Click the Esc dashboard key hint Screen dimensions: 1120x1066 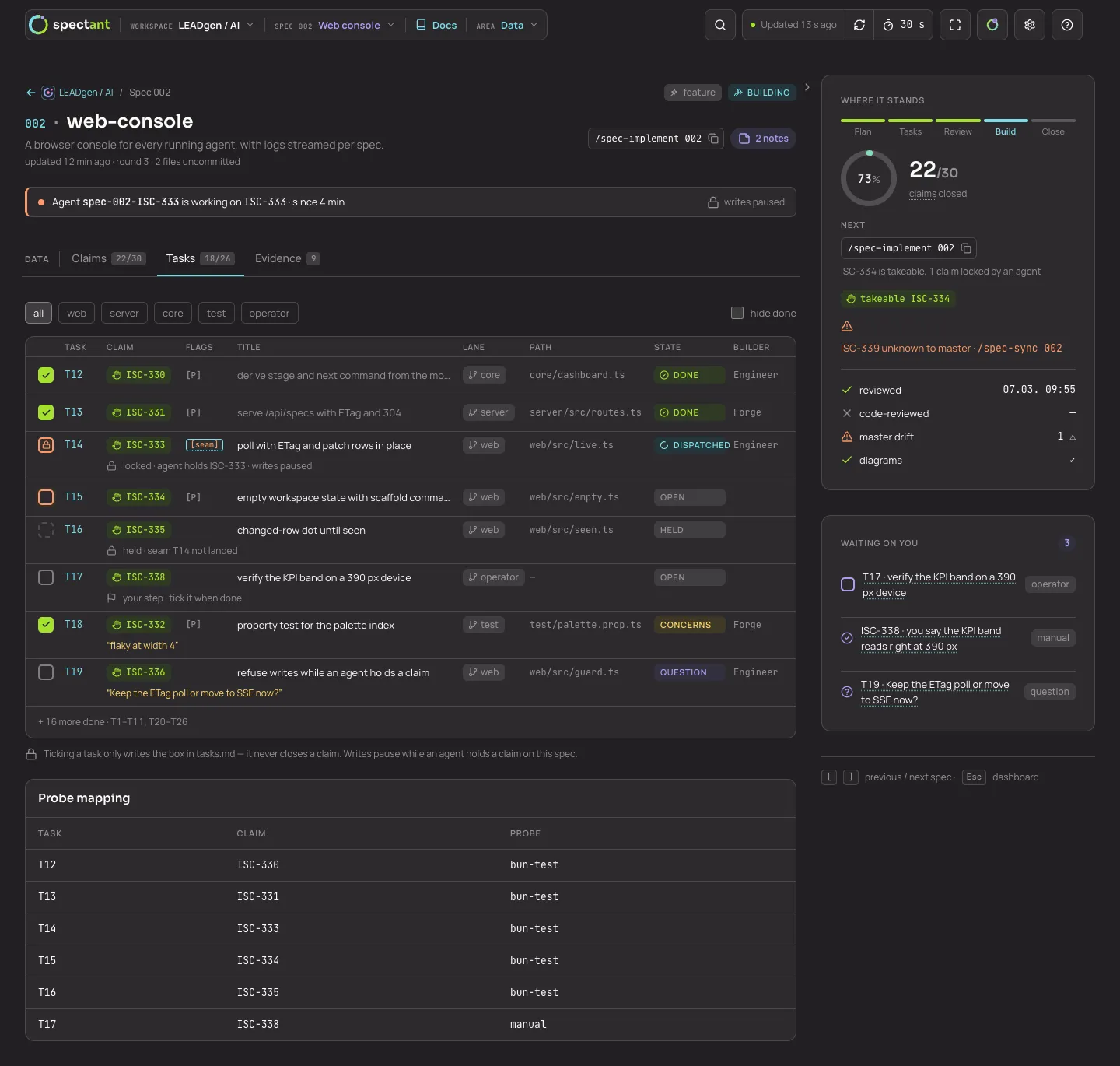[974, 777]
